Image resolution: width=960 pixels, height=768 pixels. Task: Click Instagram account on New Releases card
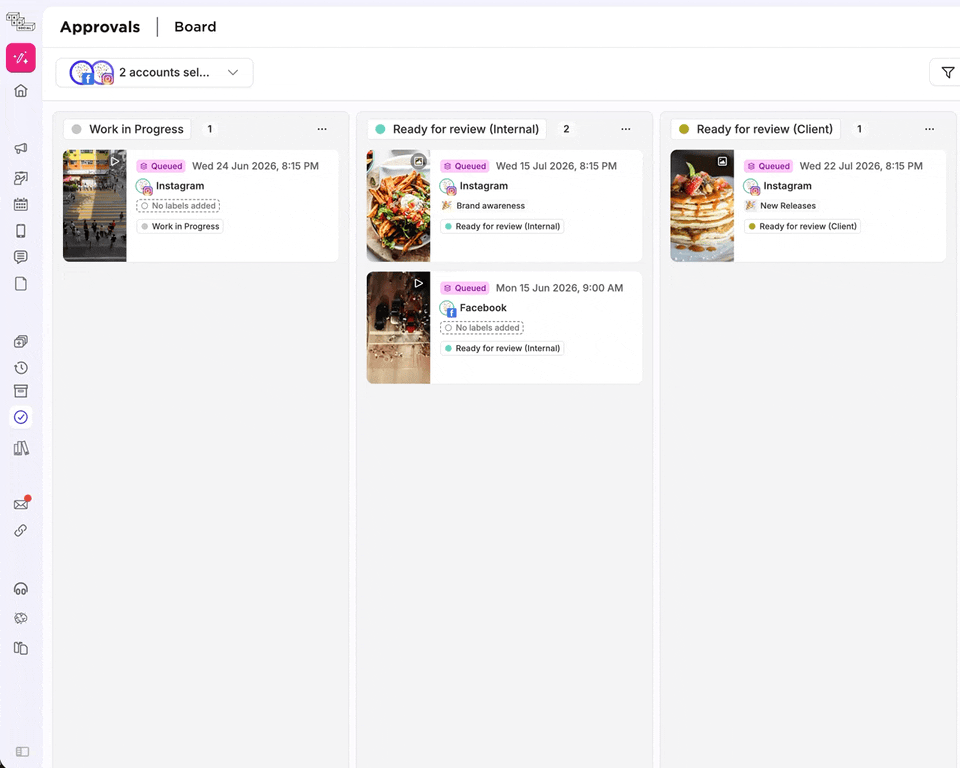pyautogui.click(x=787, y=186)
